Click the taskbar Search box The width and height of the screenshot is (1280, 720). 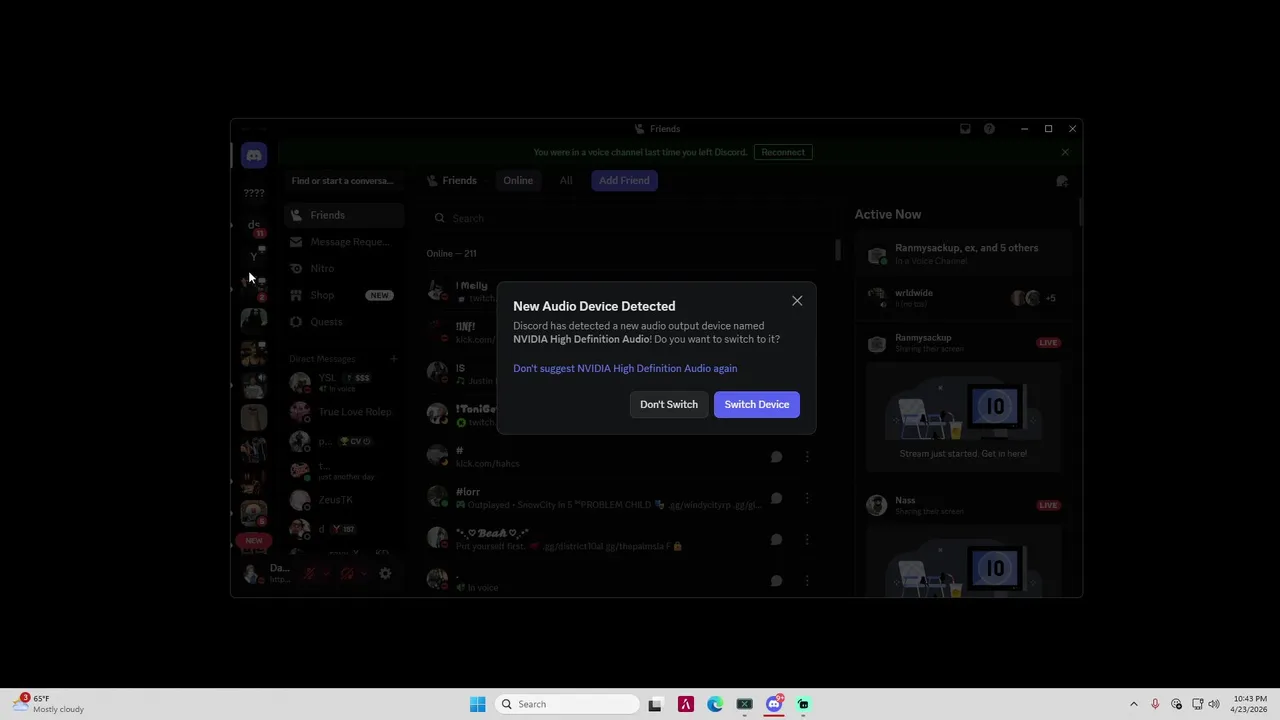[x=567, y=704]
